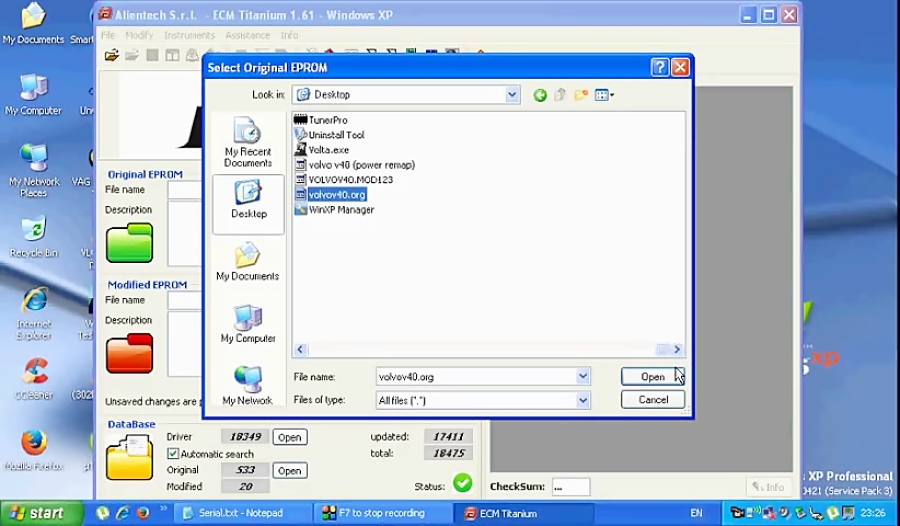The height and width of the screenshot is (526, 900).
Task: Open My Documents desktop icon
Action: pyautogui.click(x=33, y=24)
